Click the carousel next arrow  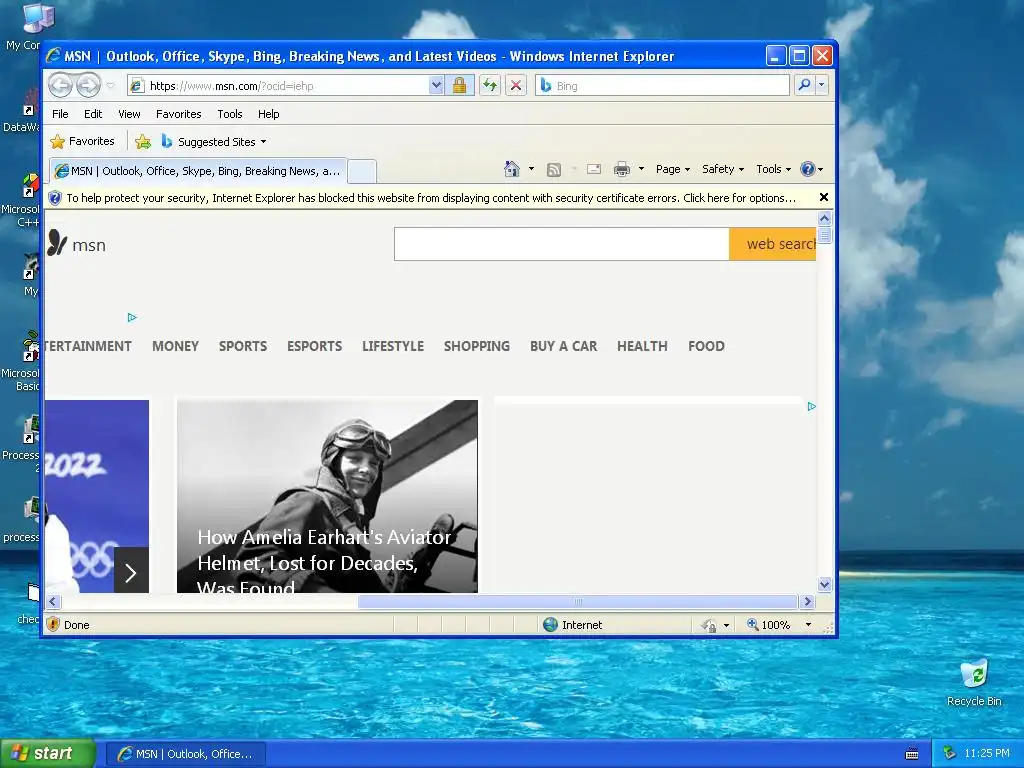[x=131, y=571]
